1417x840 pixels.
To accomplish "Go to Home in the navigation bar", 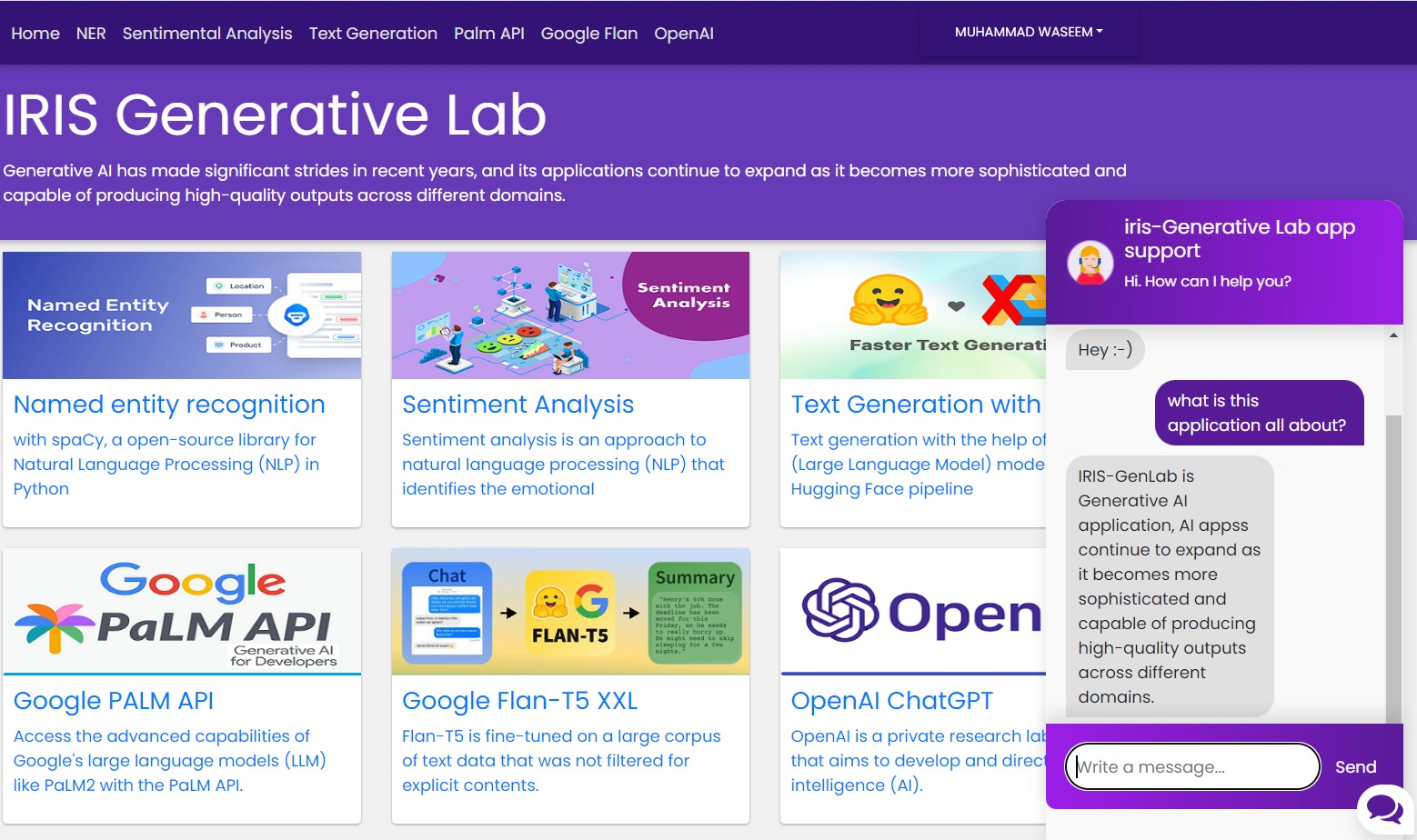I will point(35,34).
